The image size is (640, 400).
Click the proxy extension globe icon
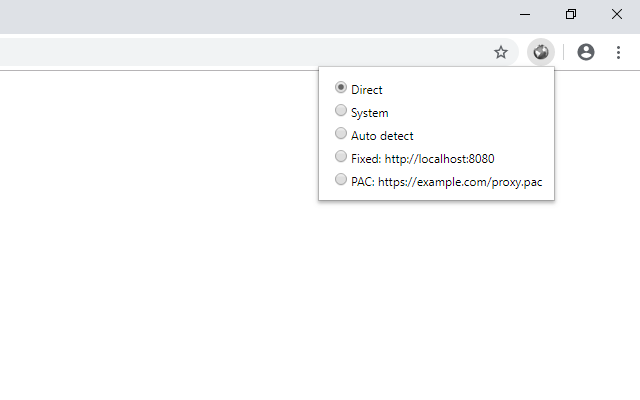[x=541, y=52]
